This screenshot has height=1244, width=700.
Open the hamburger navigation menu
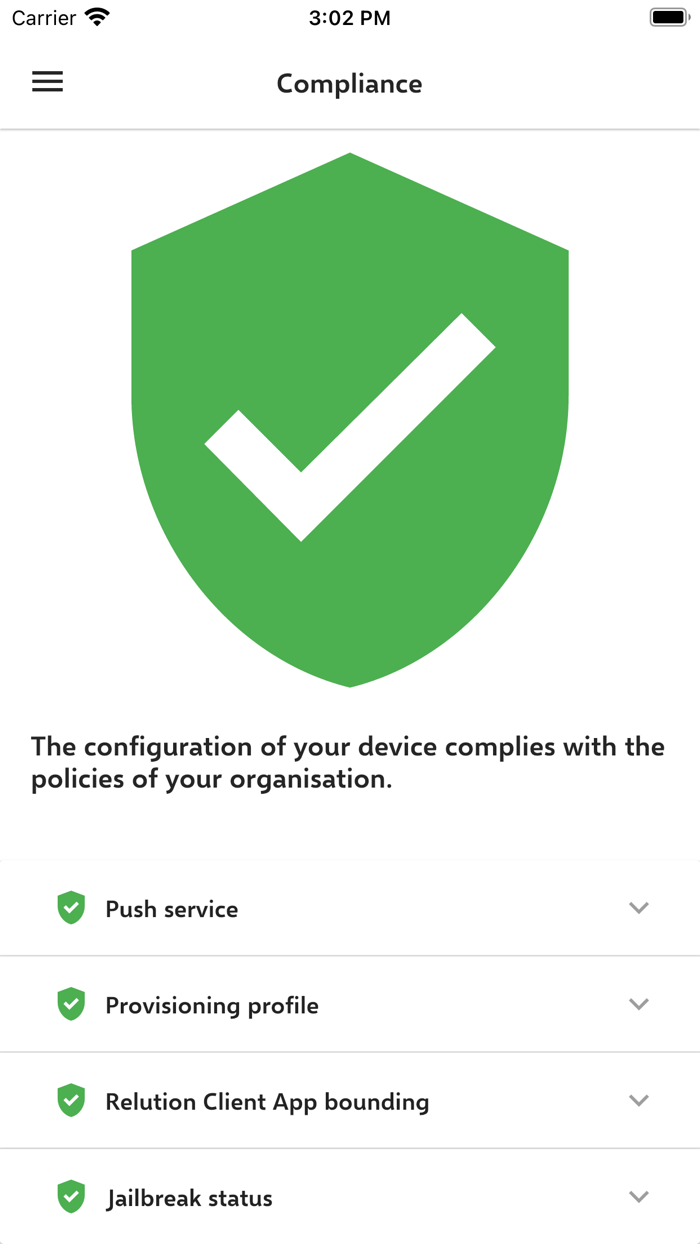click(x=47, y=82)
